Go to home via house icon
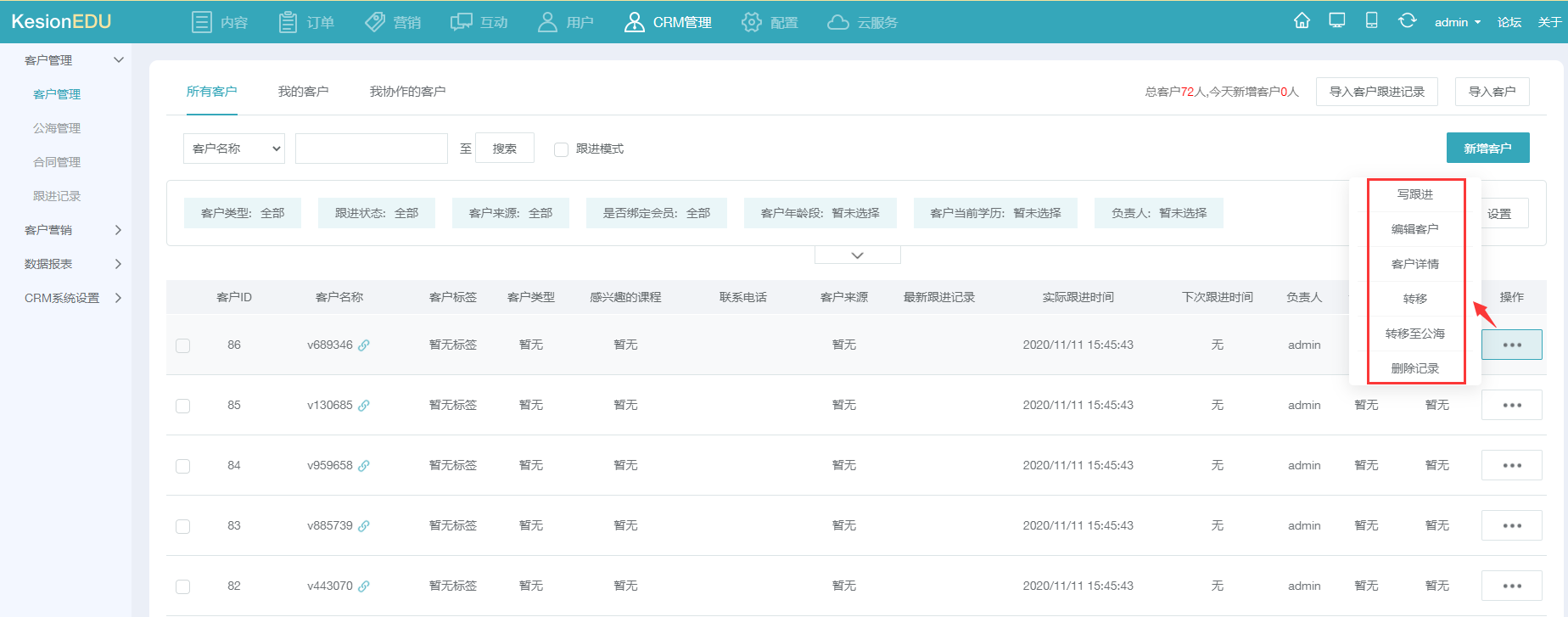Image resolution: width=1568 pixels, height=617 pixels. (1302, 20)
